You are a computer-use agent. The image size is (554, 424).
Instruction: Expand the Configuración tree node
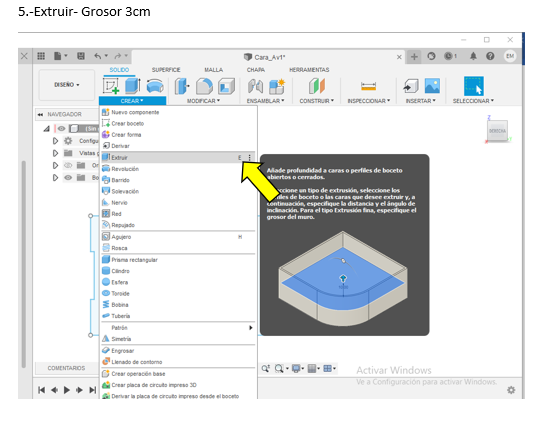55,141
